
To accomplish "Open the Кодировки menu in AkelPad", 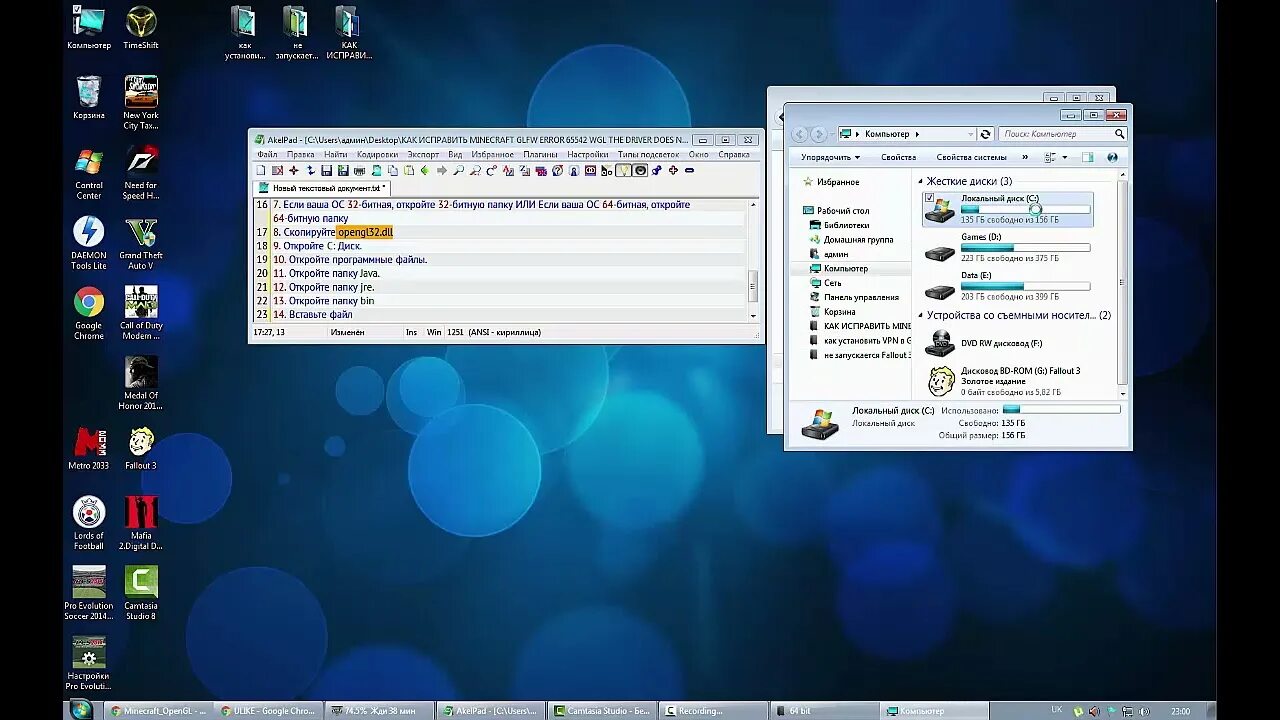I will click(377, 154).
